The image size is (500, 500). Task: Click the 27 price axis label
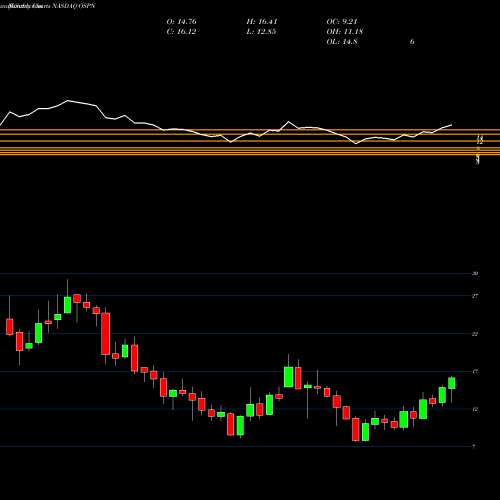pos(476,296)
